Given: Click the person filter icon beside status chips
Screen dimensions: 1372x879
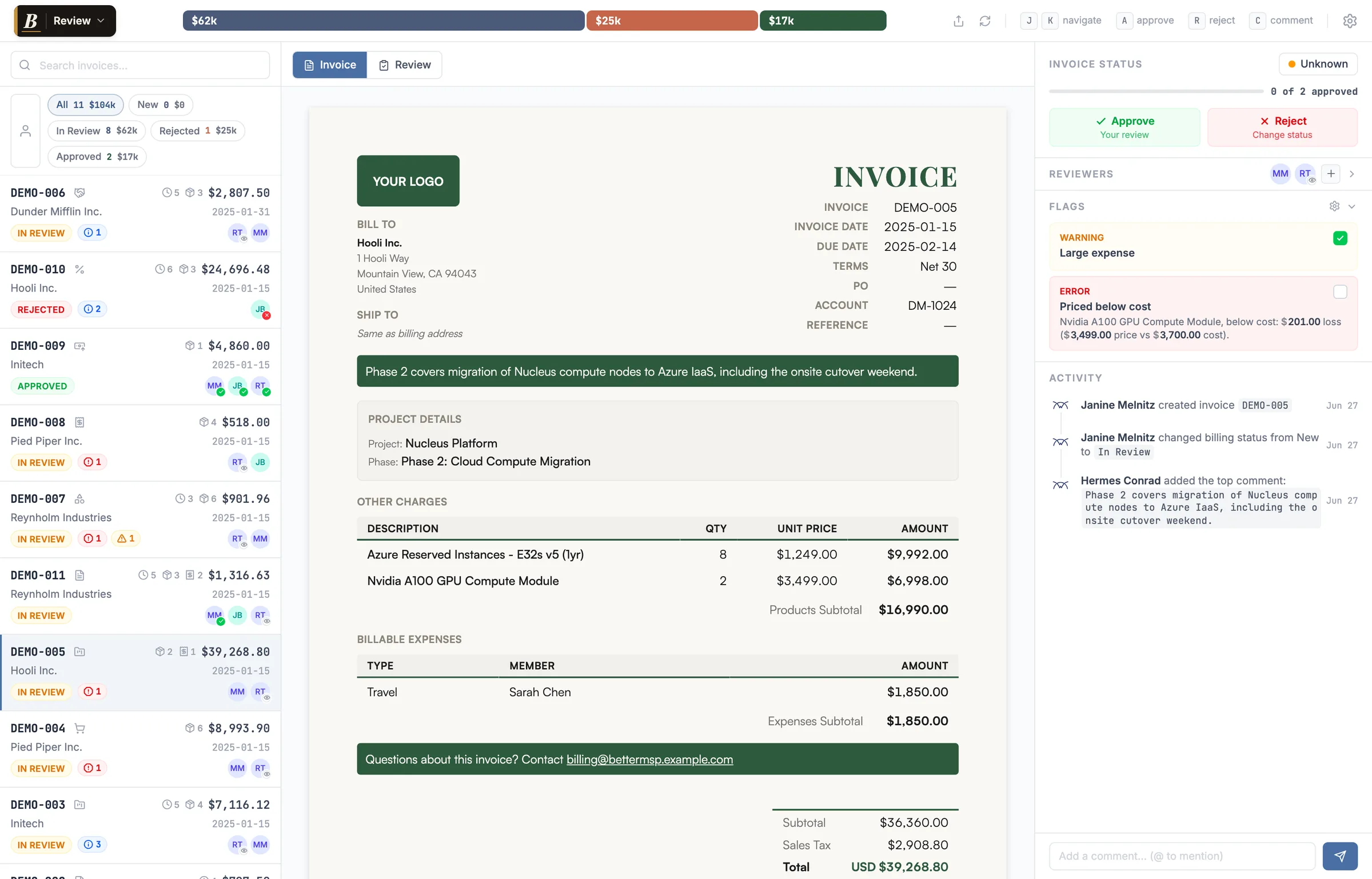Looking at the screenshot, I should point(26,131).
